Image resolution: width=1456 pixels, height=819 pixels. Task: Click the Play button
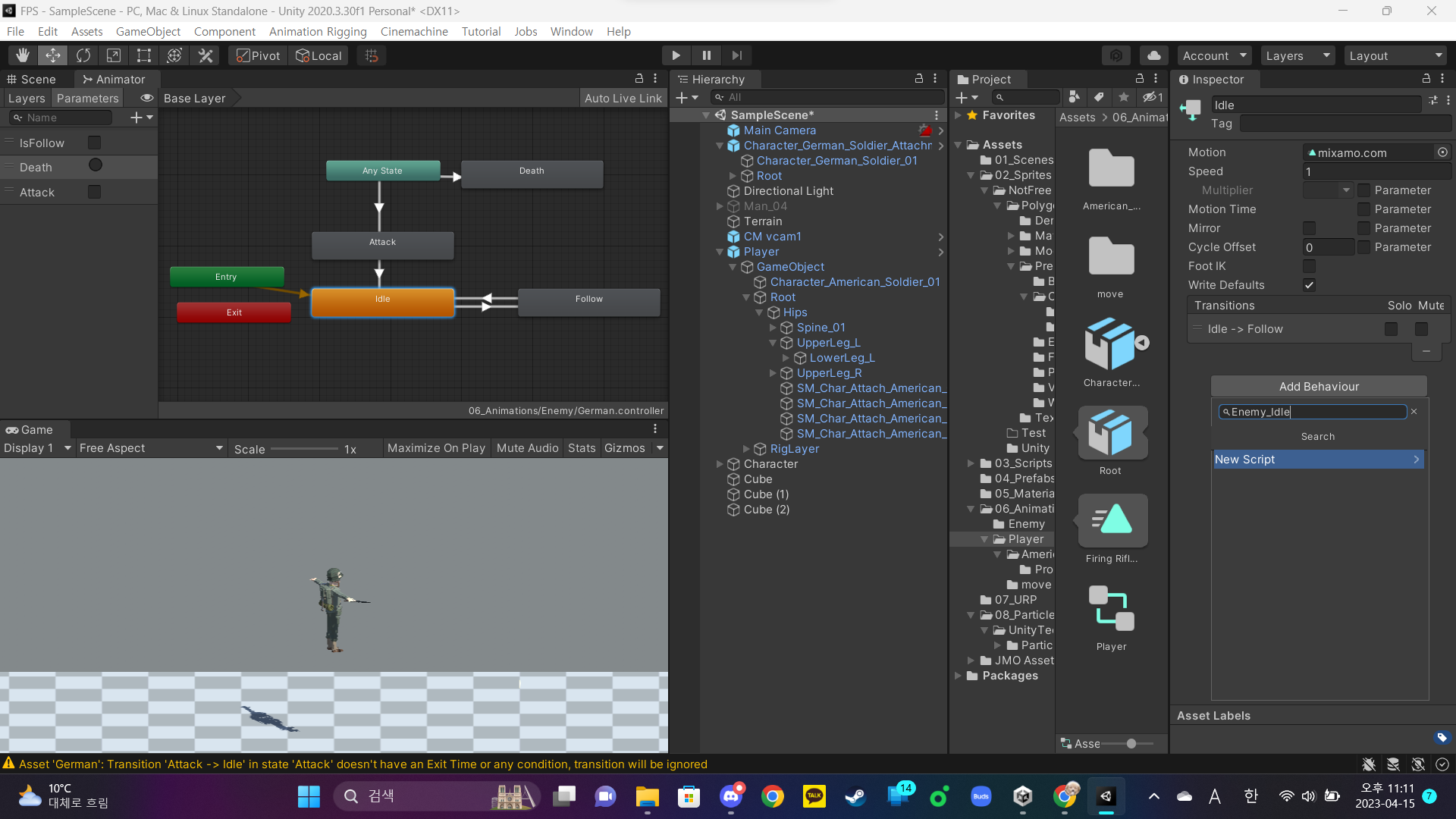(676, 55)
